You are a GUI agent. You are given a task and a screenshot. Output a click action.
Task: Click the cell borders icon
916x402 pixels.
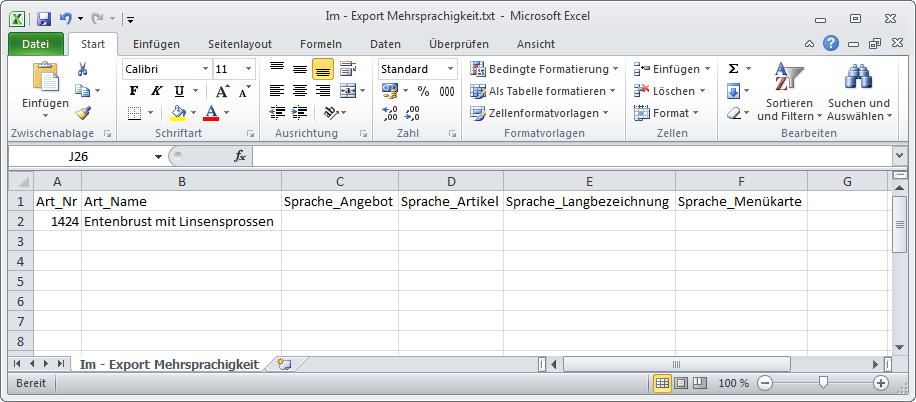pyautogui.click(x=134, y=113)
